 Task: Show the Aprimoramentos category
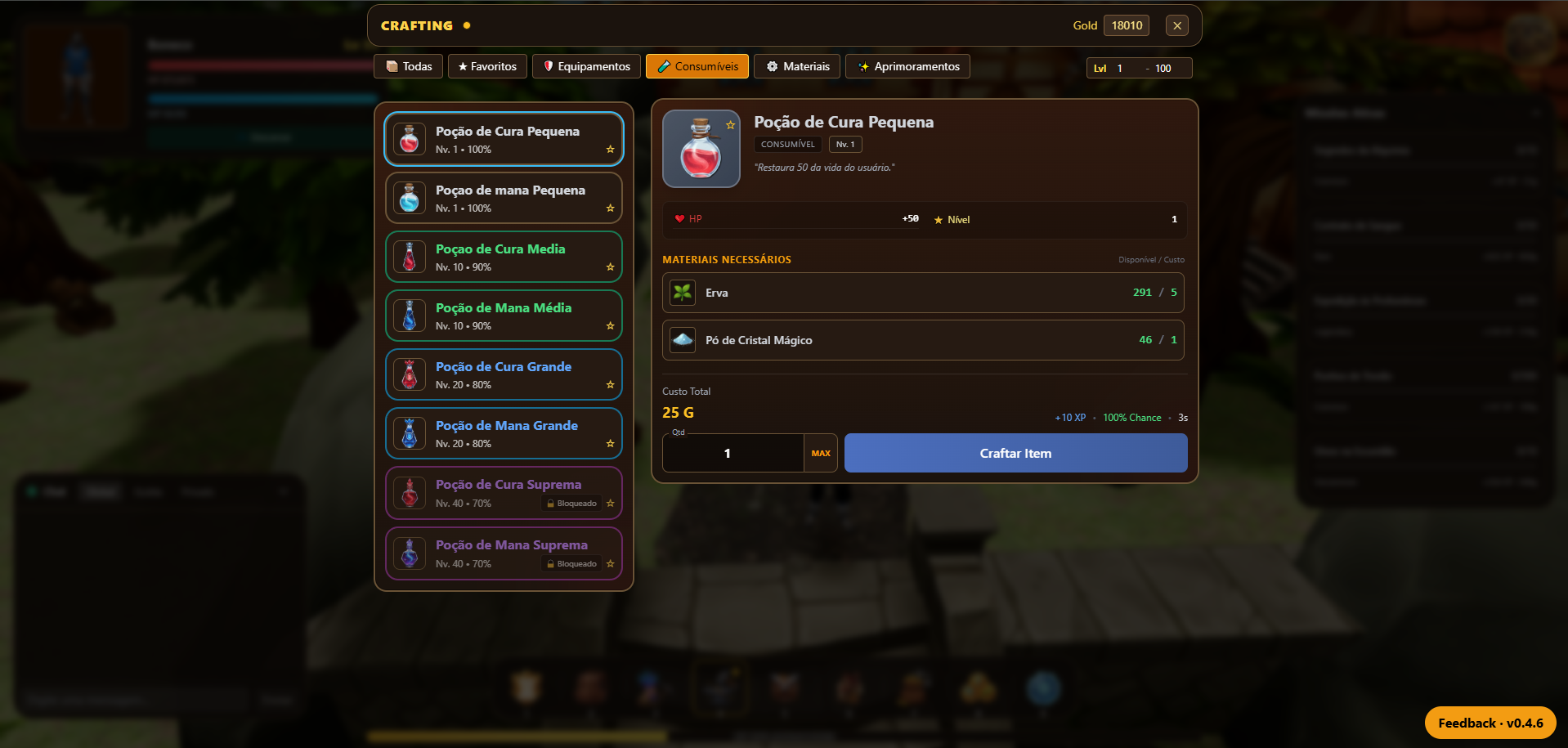tap(907, 66)
